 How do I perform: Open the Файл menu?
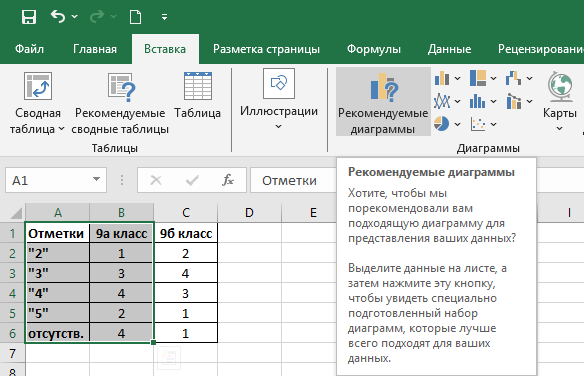pos(29,49)
